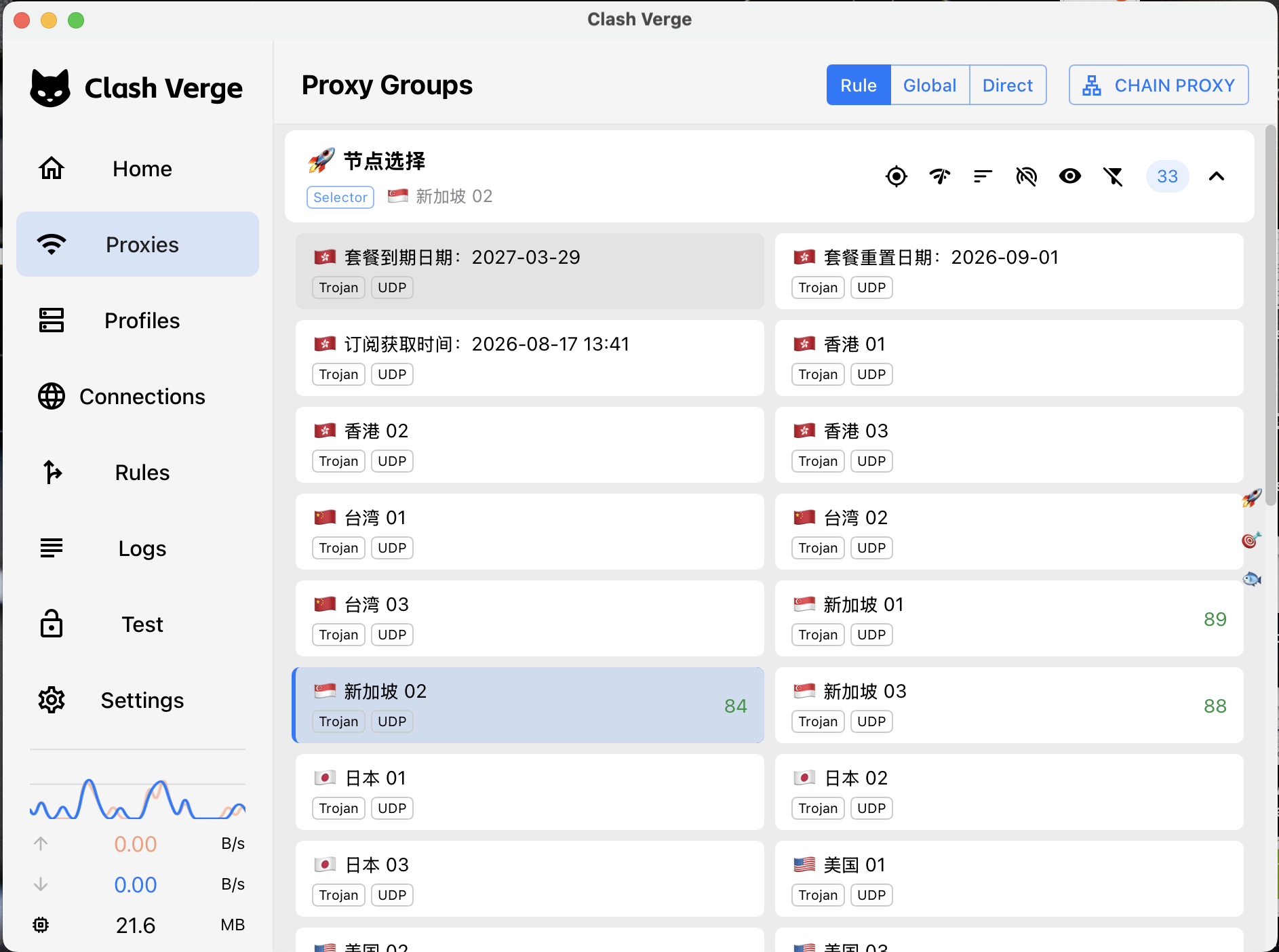1279x952 pixels.
Task: Click the traffic graph in the sidebar
Action: [138, 799]
